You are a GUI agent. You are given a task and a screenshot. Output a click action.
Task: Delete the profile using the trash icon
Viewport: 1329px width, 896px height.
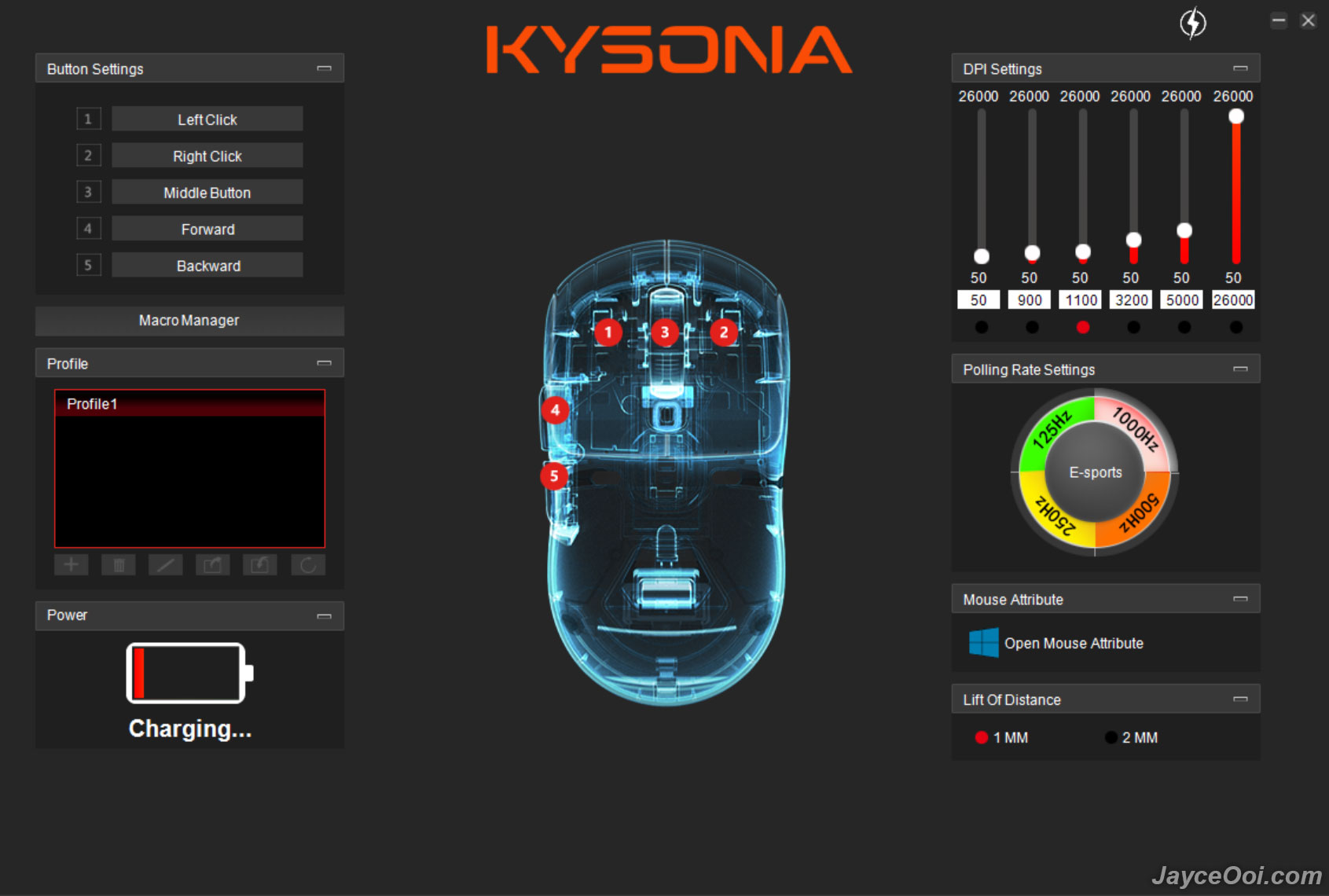coord(119,564)
